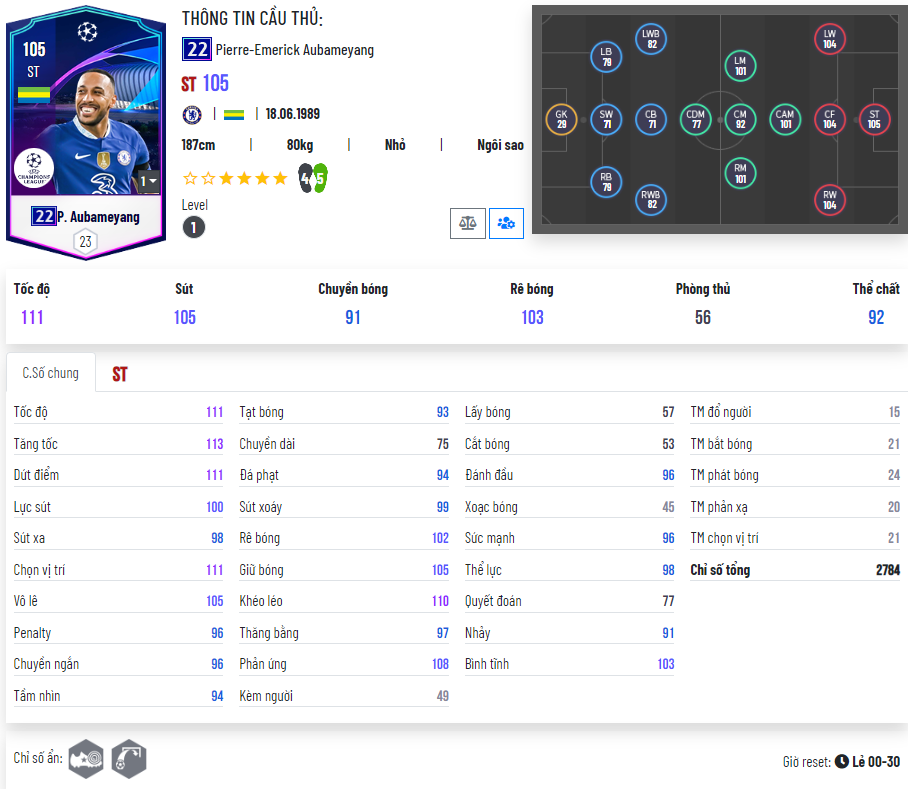
Task: Click the team members gear icon button
Action: click(x=506, y=223)
